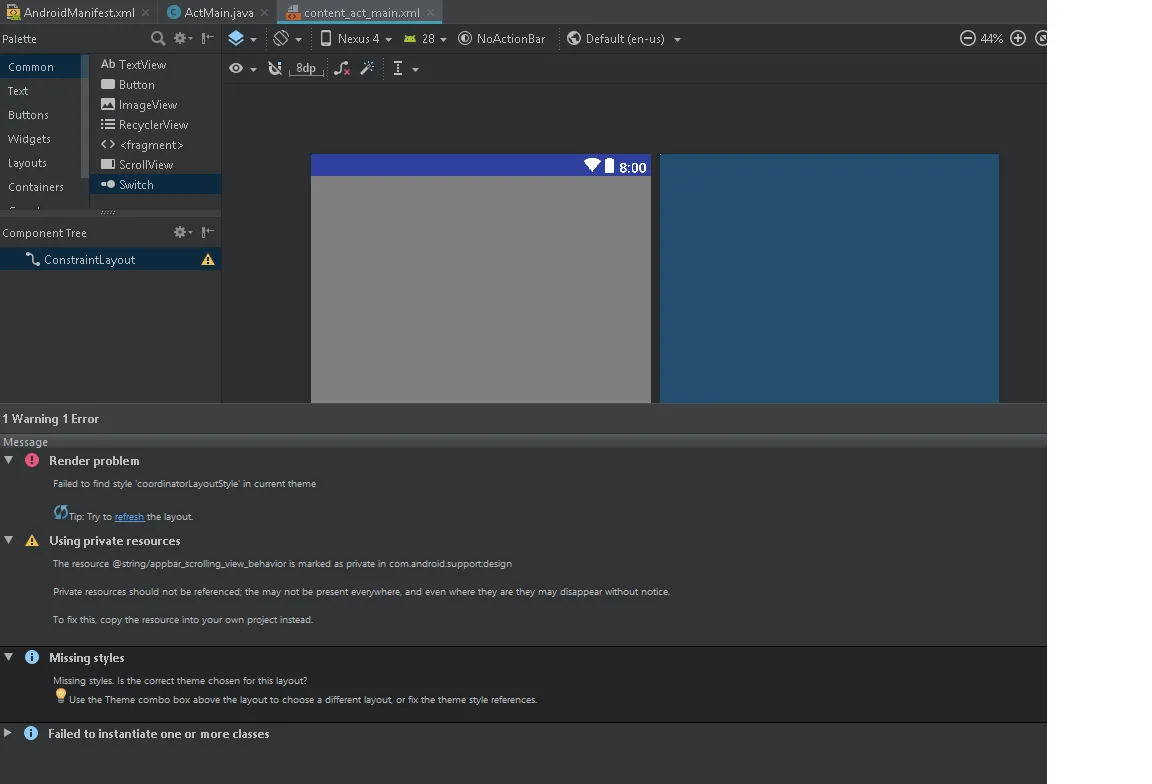Collapse the Render problem message

[9, 460]
